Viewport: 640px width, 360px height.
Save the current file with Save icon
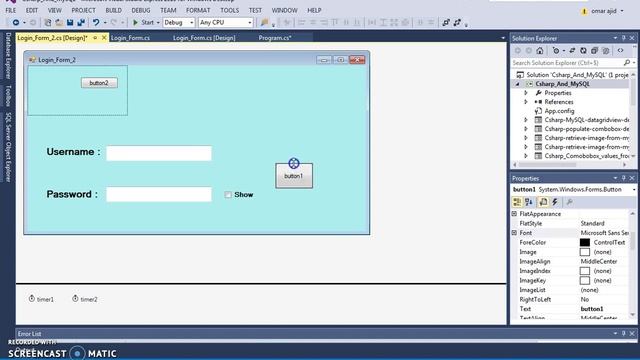70,22
